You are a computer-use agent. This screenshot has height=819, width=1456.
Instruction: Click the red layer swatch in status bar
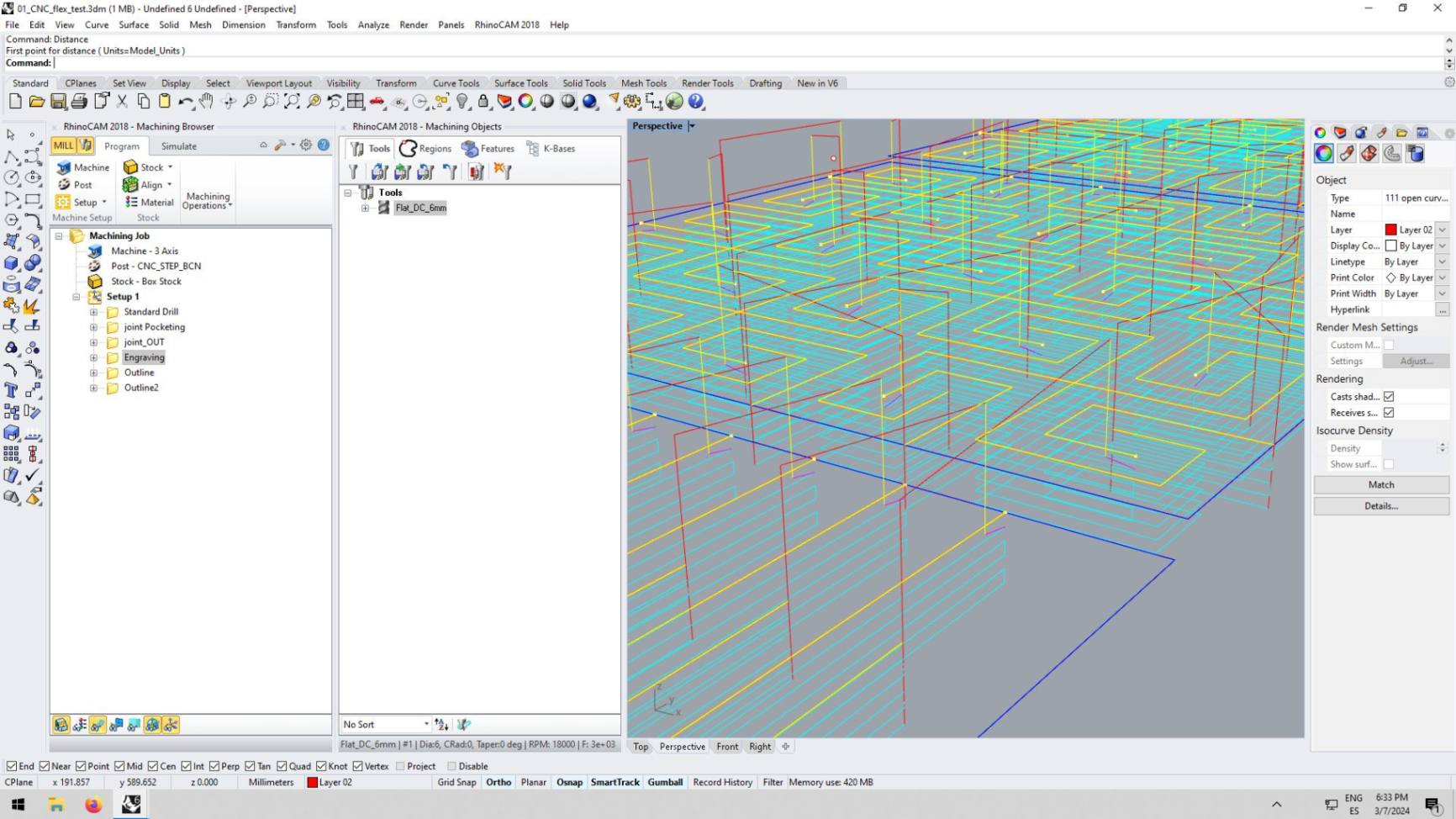313,782
